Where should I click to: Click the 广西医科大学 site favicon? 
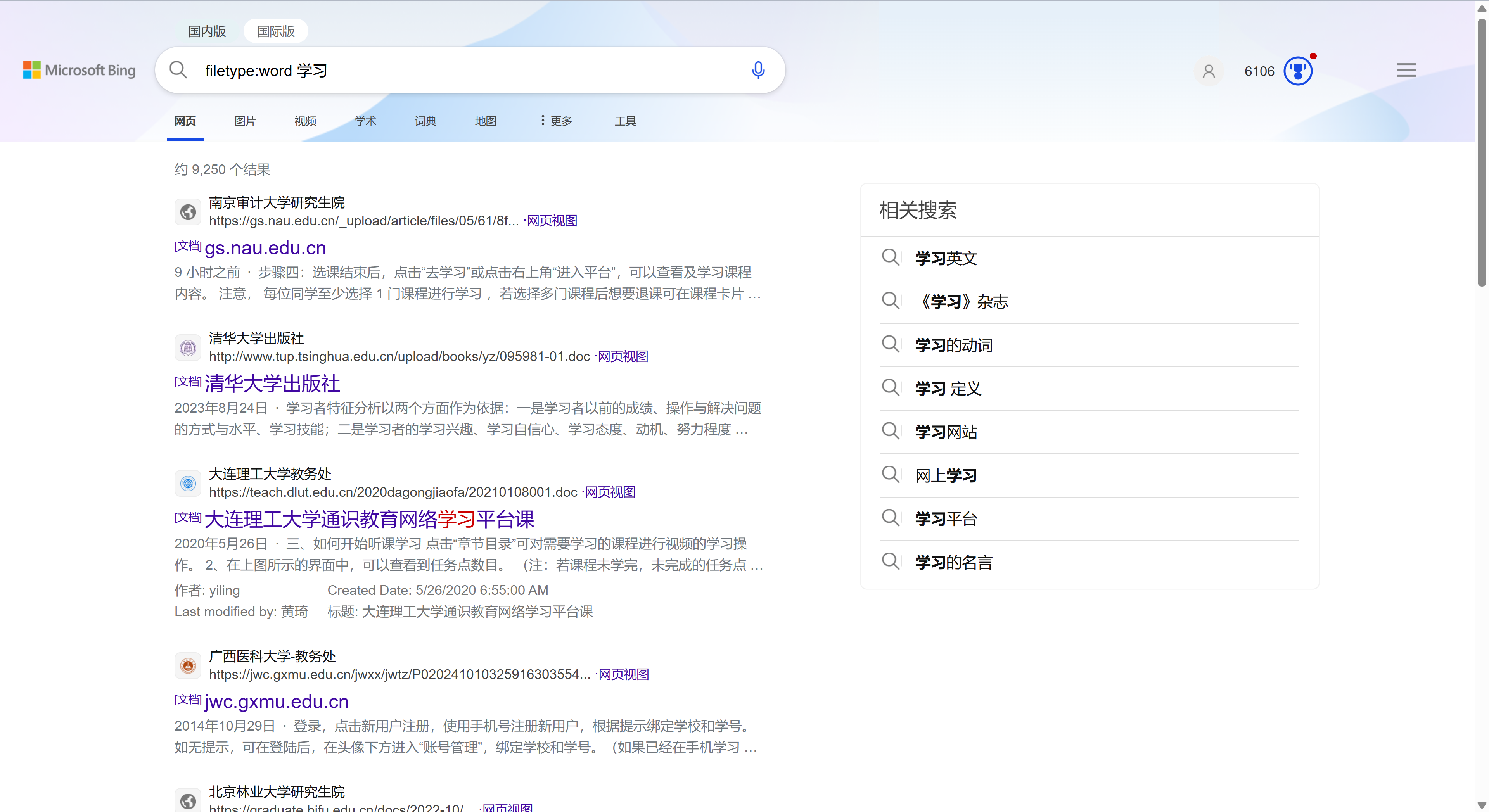(188, 666)
